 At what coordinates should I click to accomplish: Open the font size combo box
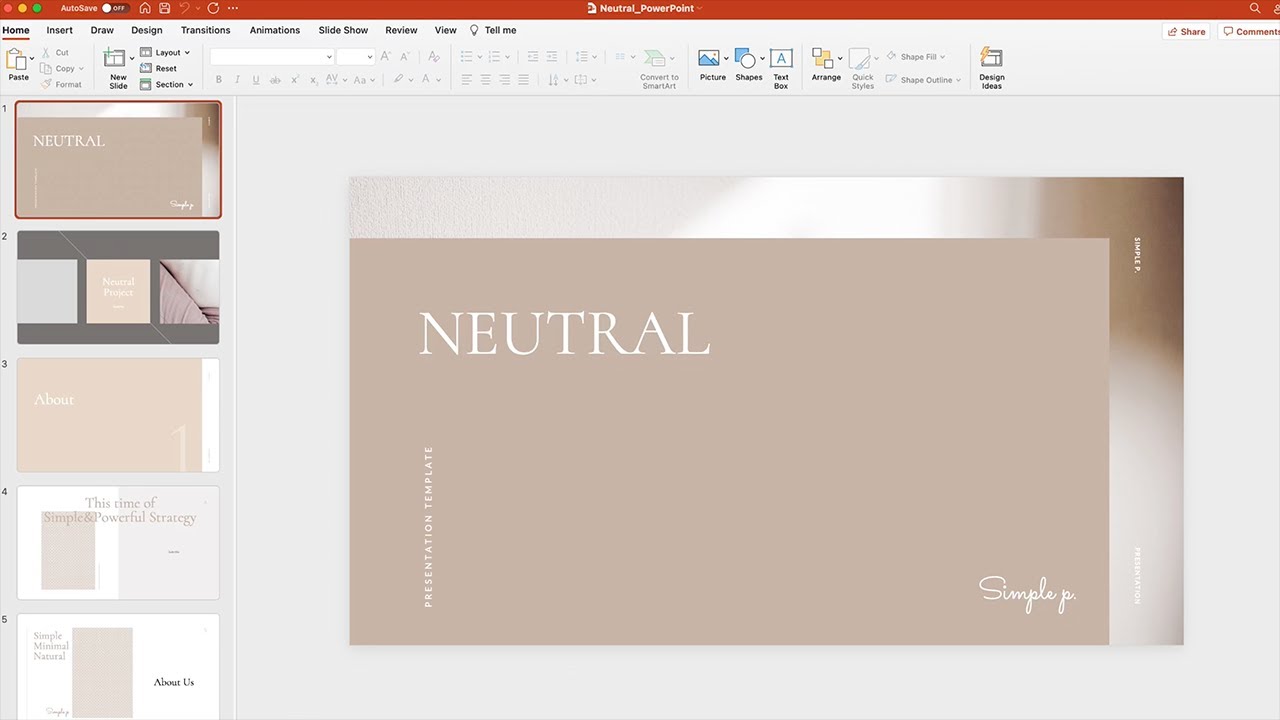[x=355, y=57]
